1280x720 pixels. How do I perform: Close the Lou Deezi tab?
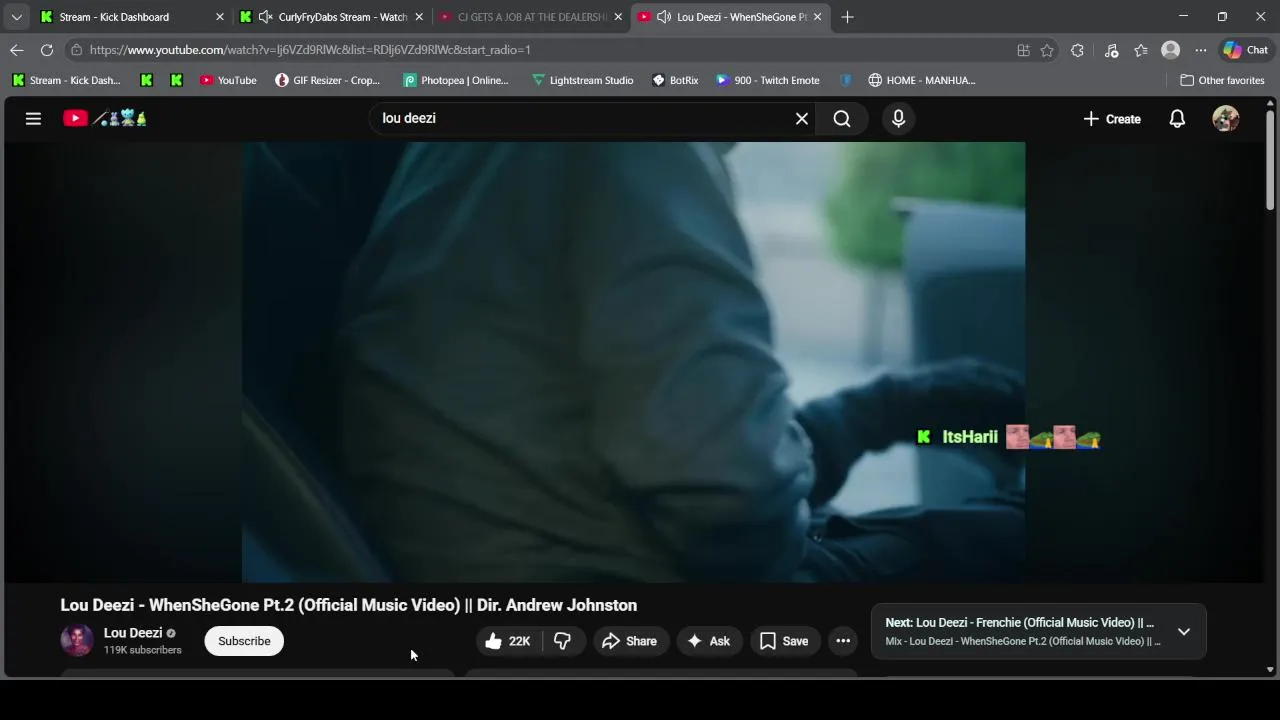tap(817, 17)
